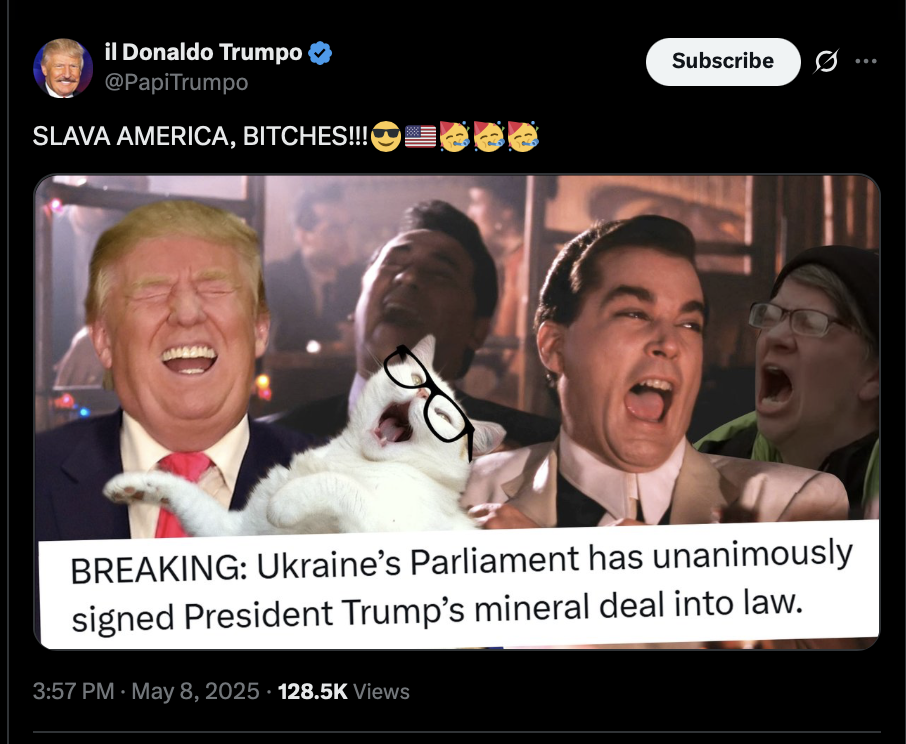Click the sunglasses face emoji in the tweet

tap(385, 136)
